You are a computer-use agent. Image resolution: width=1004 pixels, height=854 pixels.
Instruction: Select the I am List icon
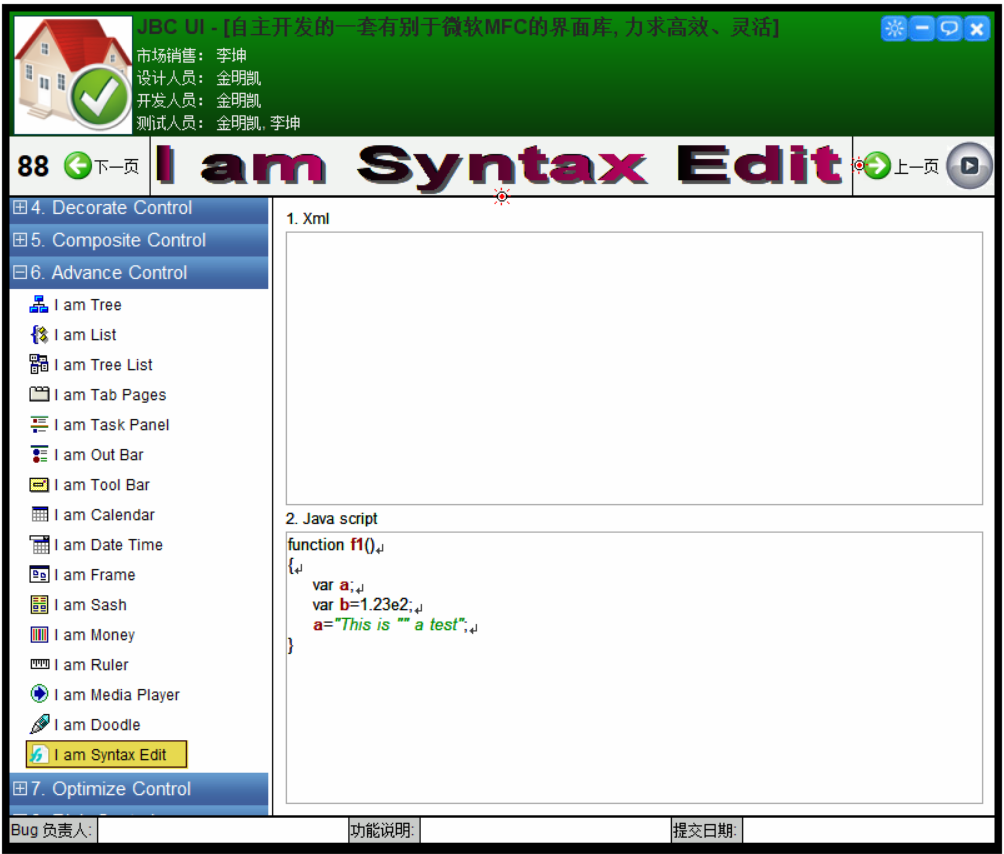click(x=39, y=335)
